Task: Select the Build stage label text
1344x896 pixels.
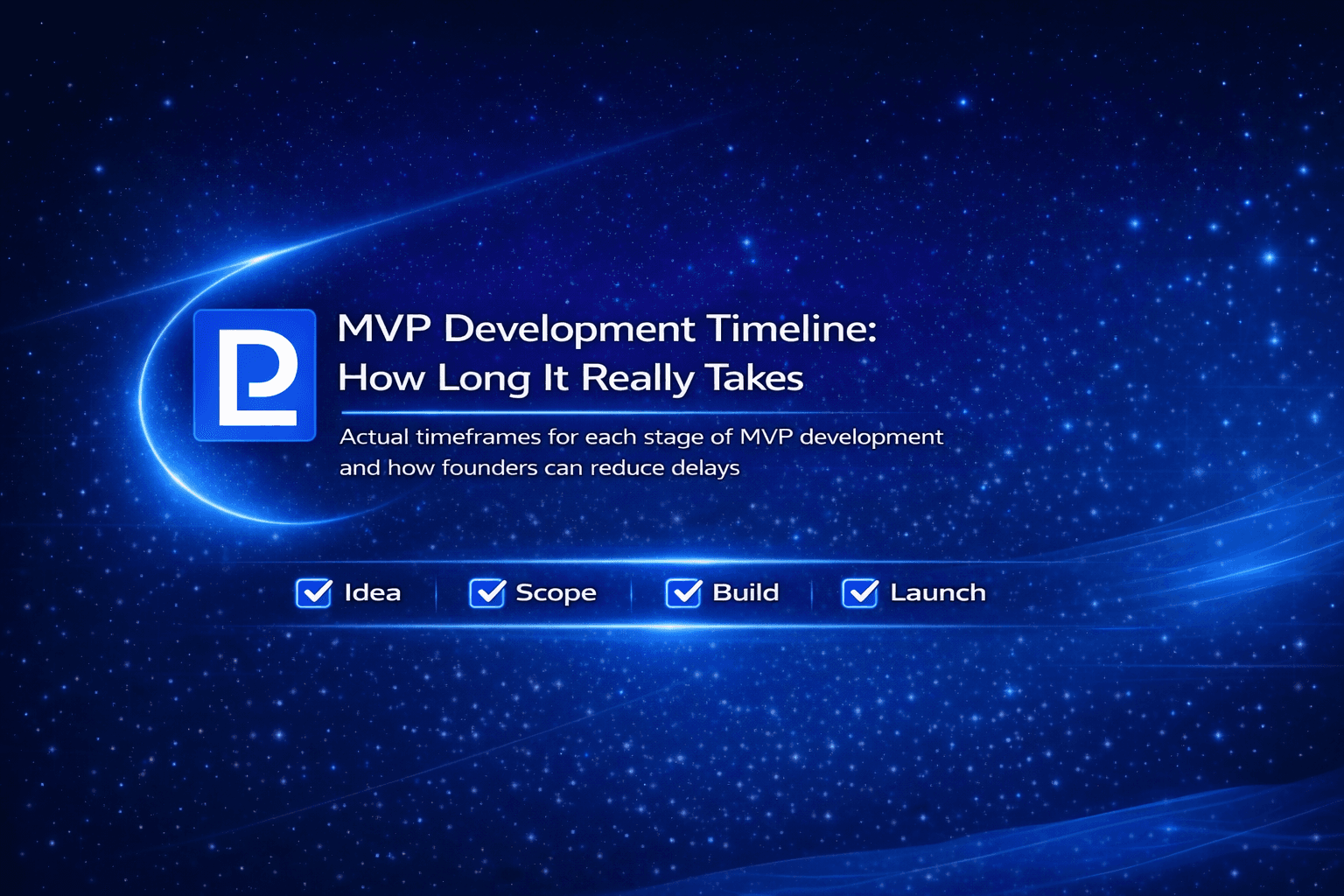Action: (745, 592)
